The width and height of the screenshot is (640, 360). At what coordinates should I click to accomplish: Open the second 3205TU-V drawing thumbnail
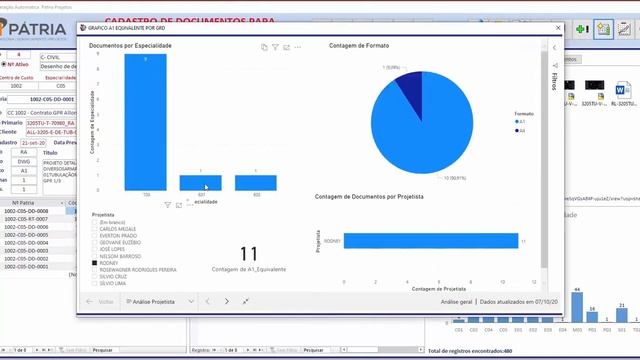[594, 94]
